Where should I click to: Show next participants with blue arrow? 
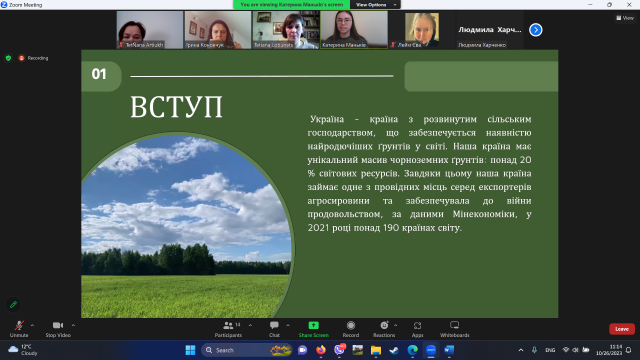pyautogui.click(x=536, y=30)
